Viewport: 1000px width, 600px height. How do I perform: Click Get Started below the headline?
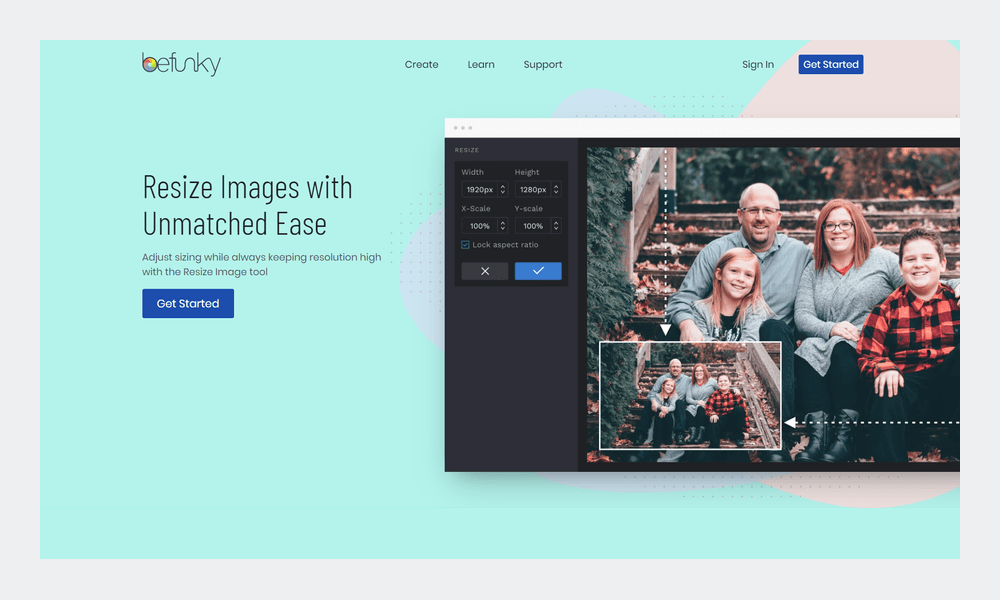tap(188, 304)
